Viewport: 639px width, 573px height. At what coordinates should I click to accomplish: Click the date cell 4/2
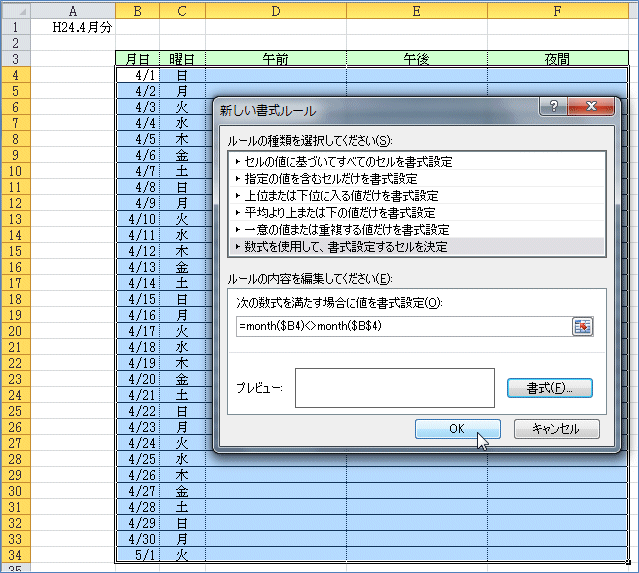coord(137,91)
